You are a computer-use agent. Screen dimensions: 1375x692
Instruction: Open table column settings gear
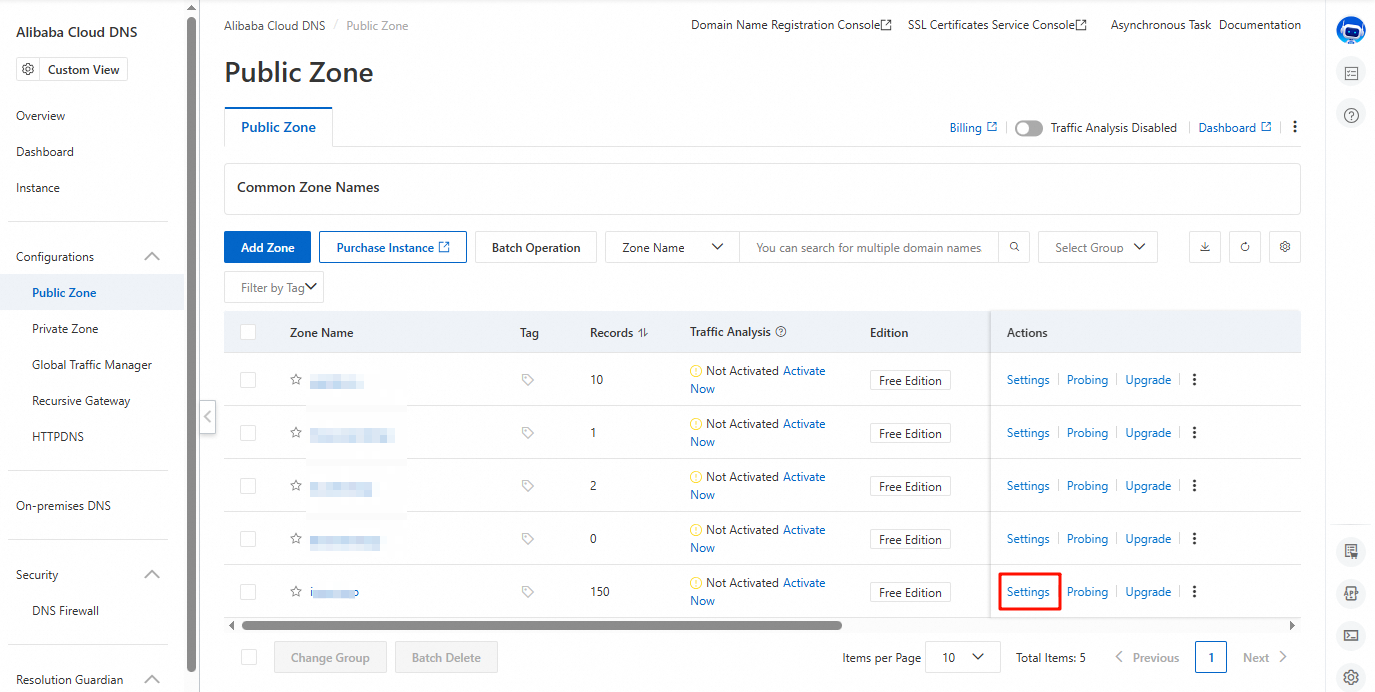coord(1285,247)
